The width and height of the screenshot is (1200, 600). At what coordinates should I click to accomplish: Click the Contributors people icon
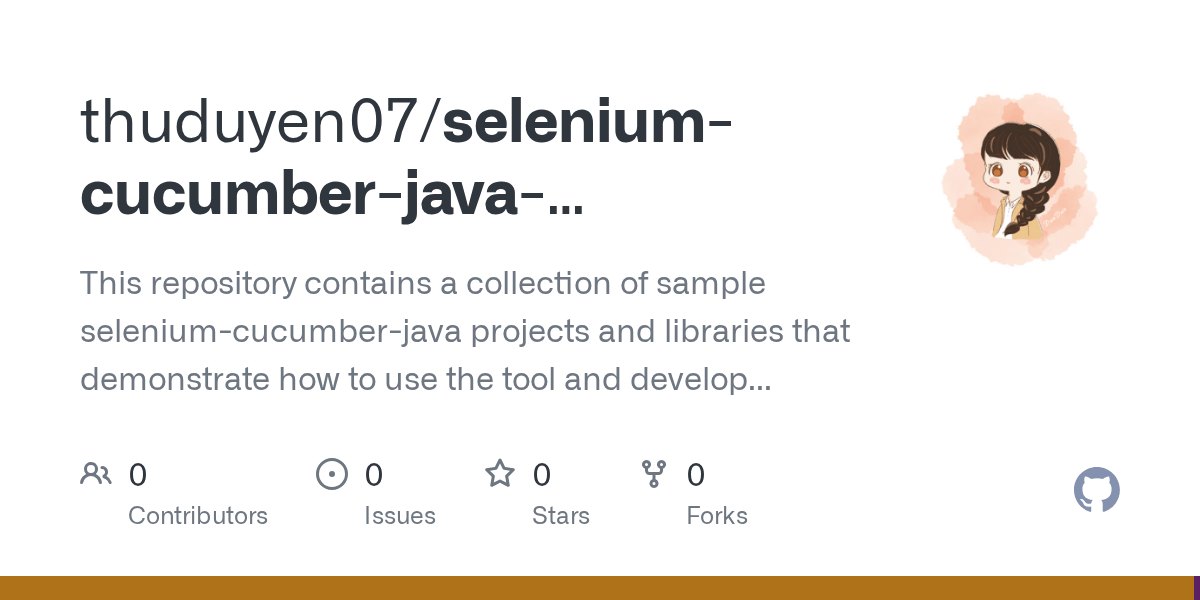pyautogui.click(x=96, y=474)
